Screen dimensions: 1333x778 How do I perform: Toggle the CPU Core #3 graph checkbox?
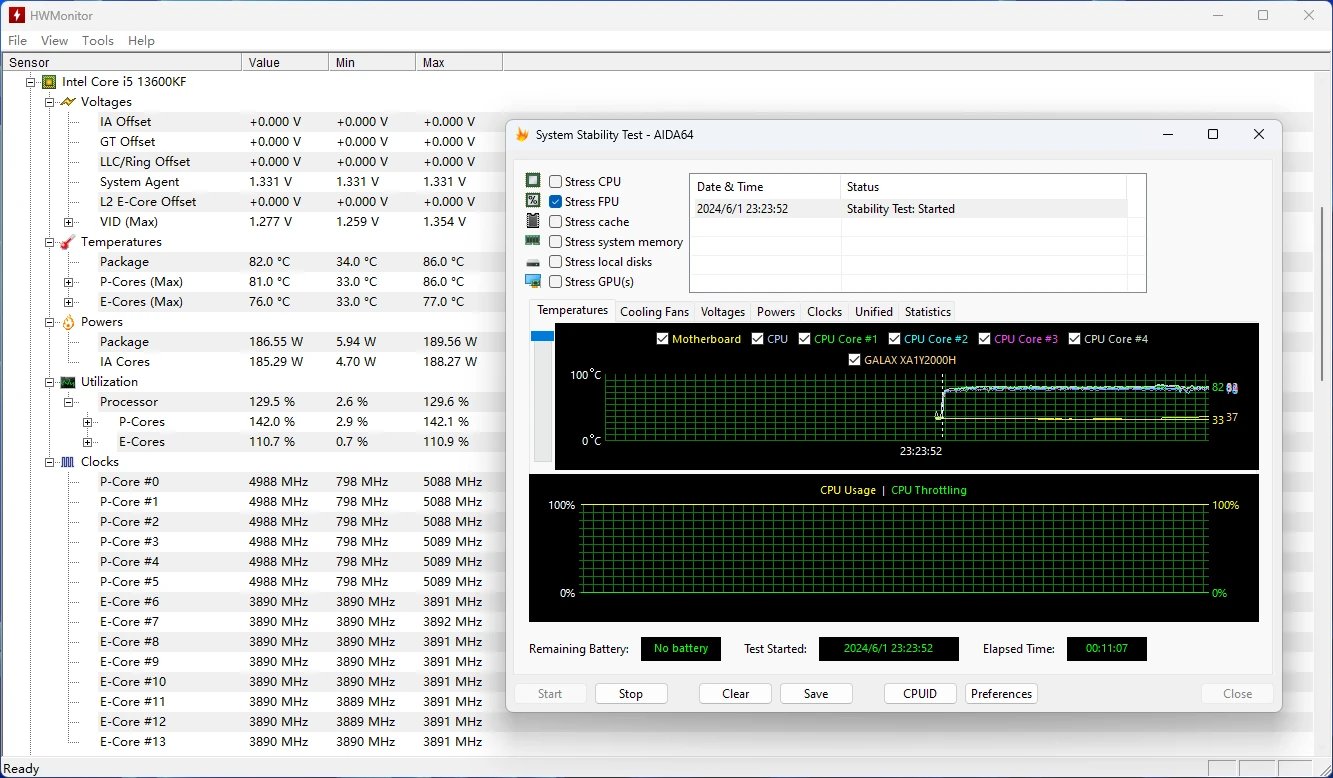[x=985, y=339]
